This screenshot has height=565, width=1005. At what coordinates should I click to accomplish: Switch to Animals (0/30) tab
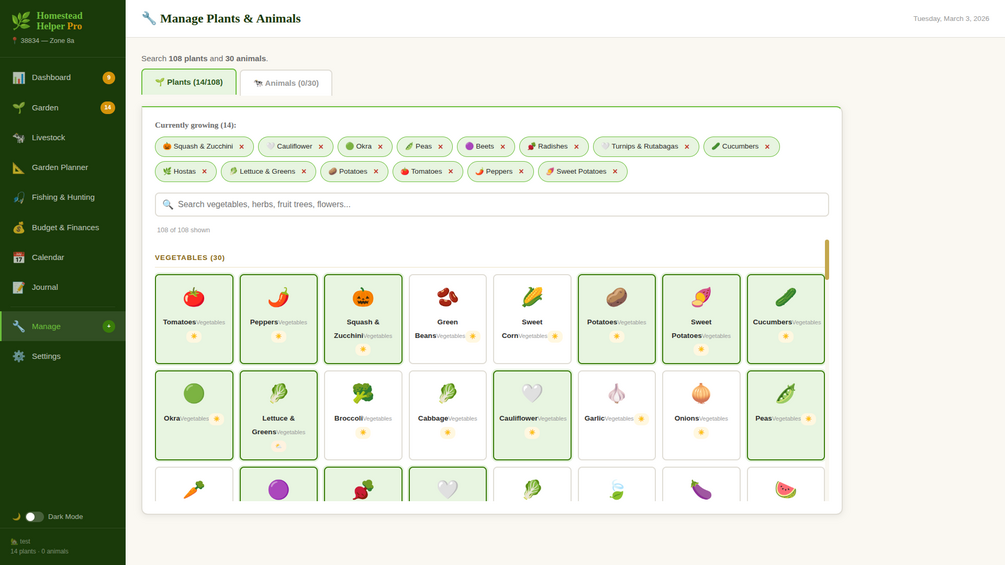[286, 83]
